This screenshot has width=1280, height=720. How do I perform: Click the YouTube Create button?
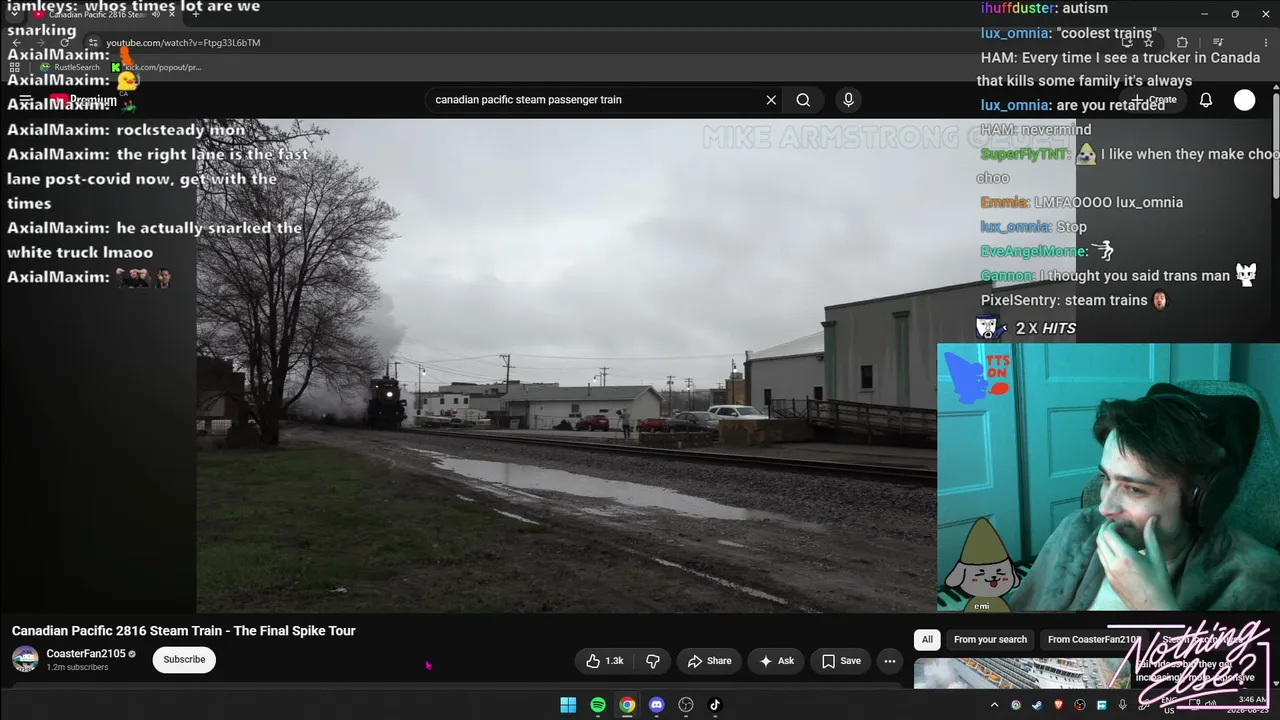point(1154,100)
